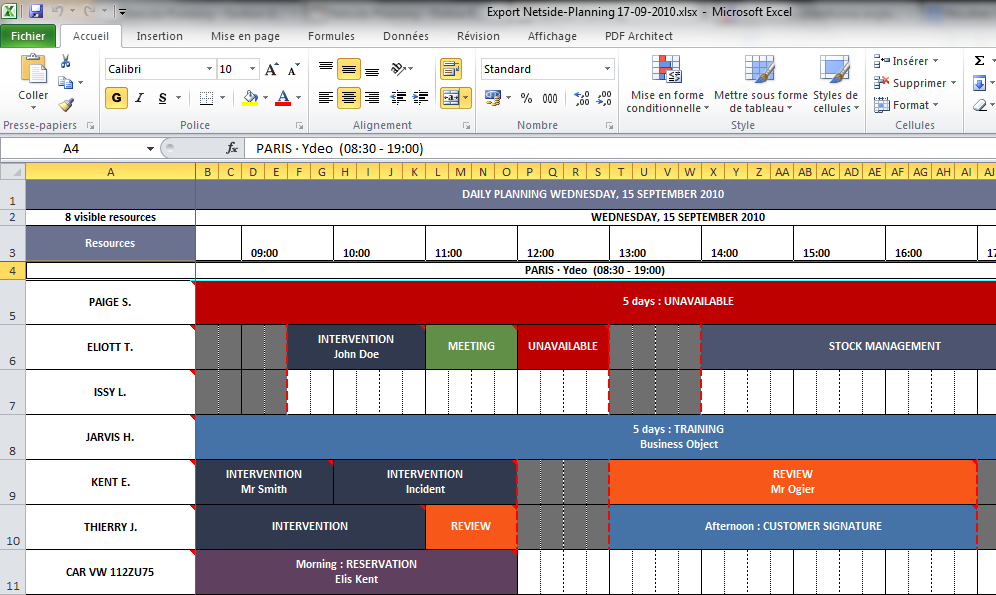Switch to the Formules tab
The width and height of the screenshot is (996, 595).
pos(331,36)
